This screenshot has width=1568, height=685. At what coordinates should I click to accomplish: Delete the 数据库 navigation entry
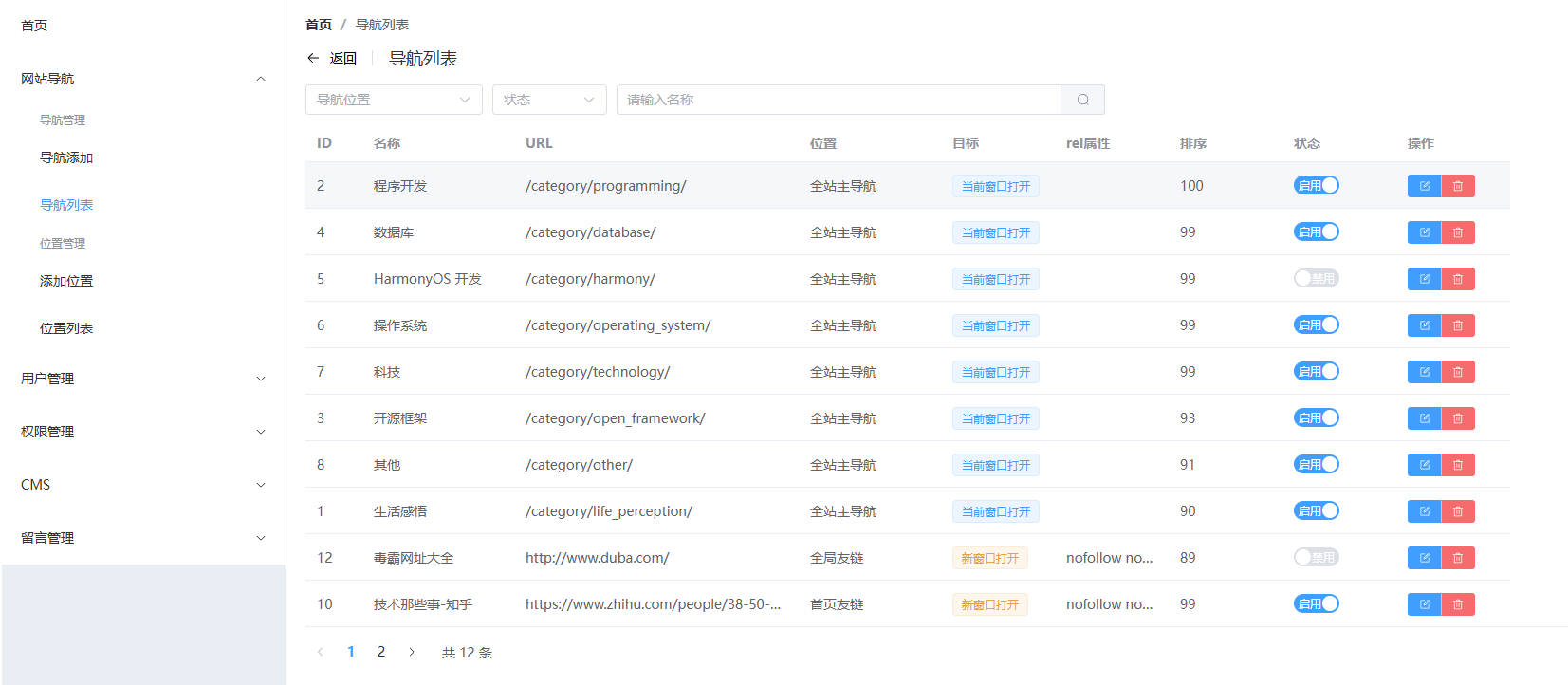(1458, 232)
